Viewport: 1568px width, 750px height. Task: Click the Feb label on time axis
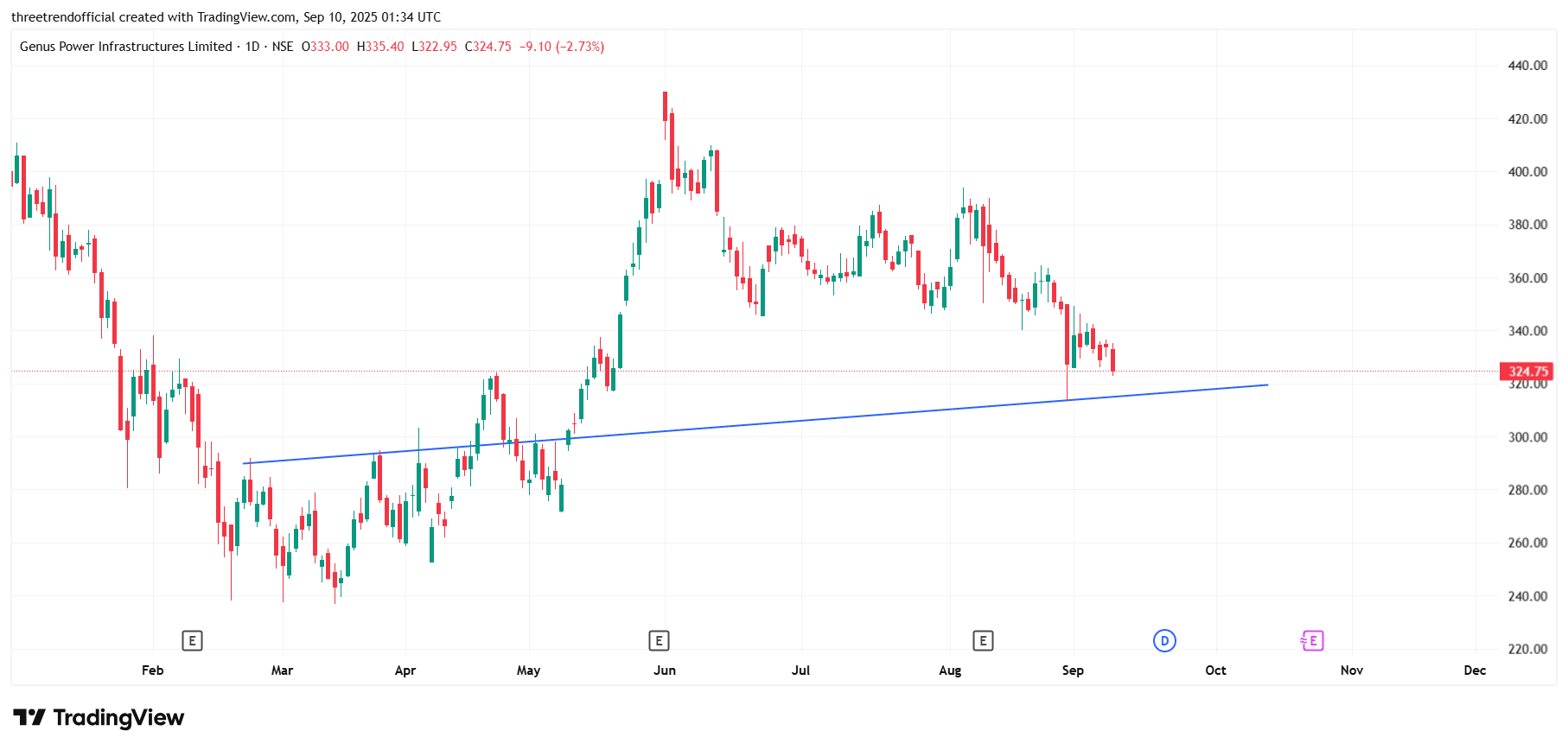point(153,671)
